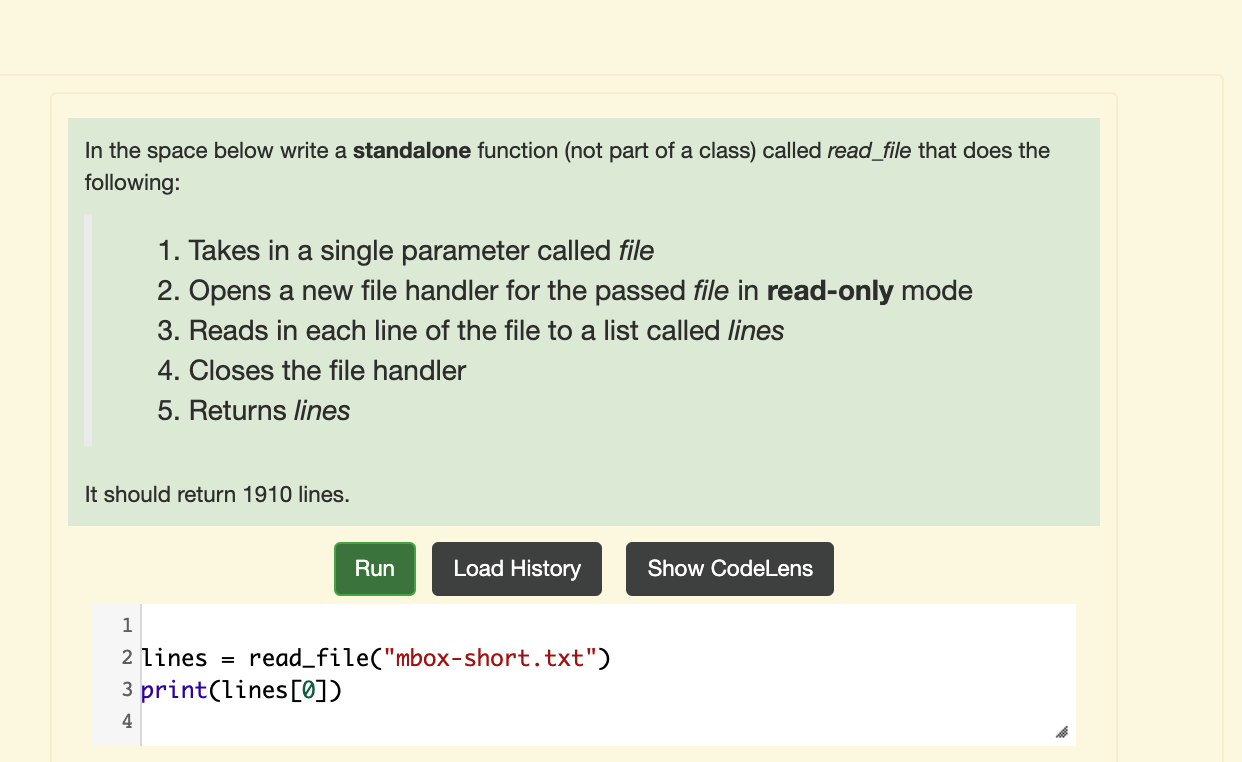The width and height of the screenshot is (1242, 762).
Task: Run the code in the editor
Action: tap(374, 568)
